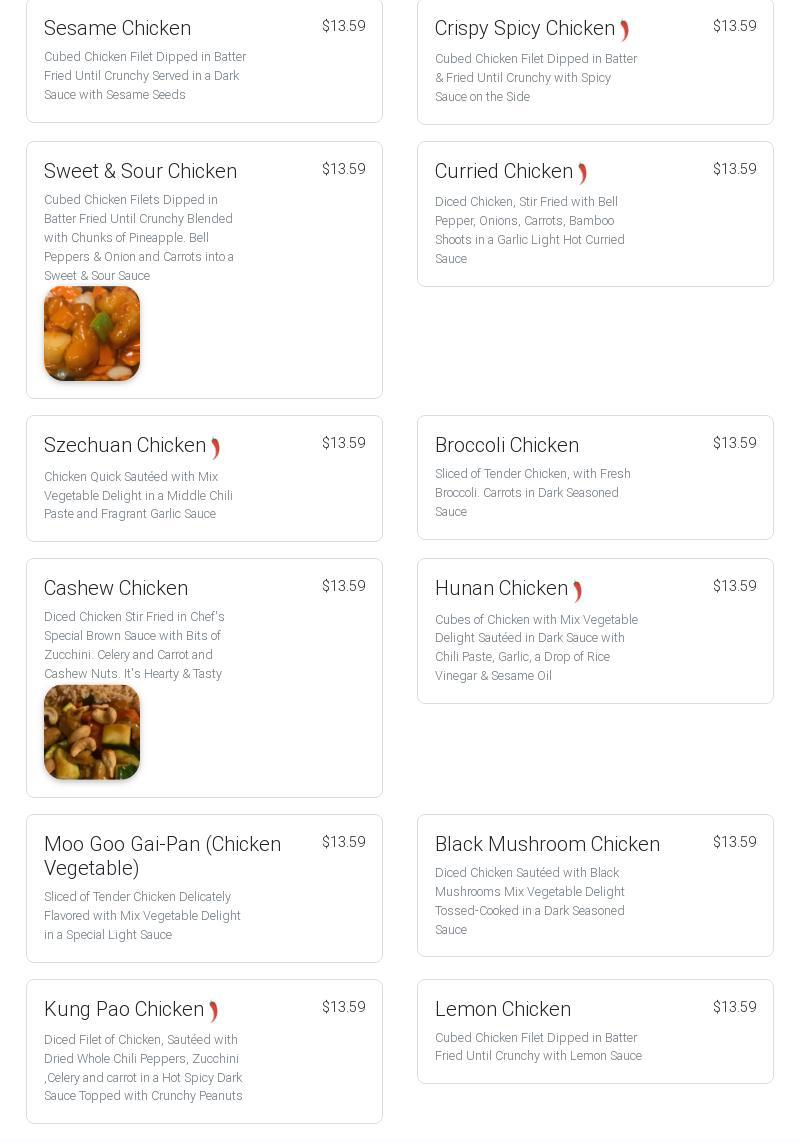800x1144 pixels.
Task: Click the chili pepper icon by Szechuan Chicken
Action: pyautogui.click(x=215, y=448)
